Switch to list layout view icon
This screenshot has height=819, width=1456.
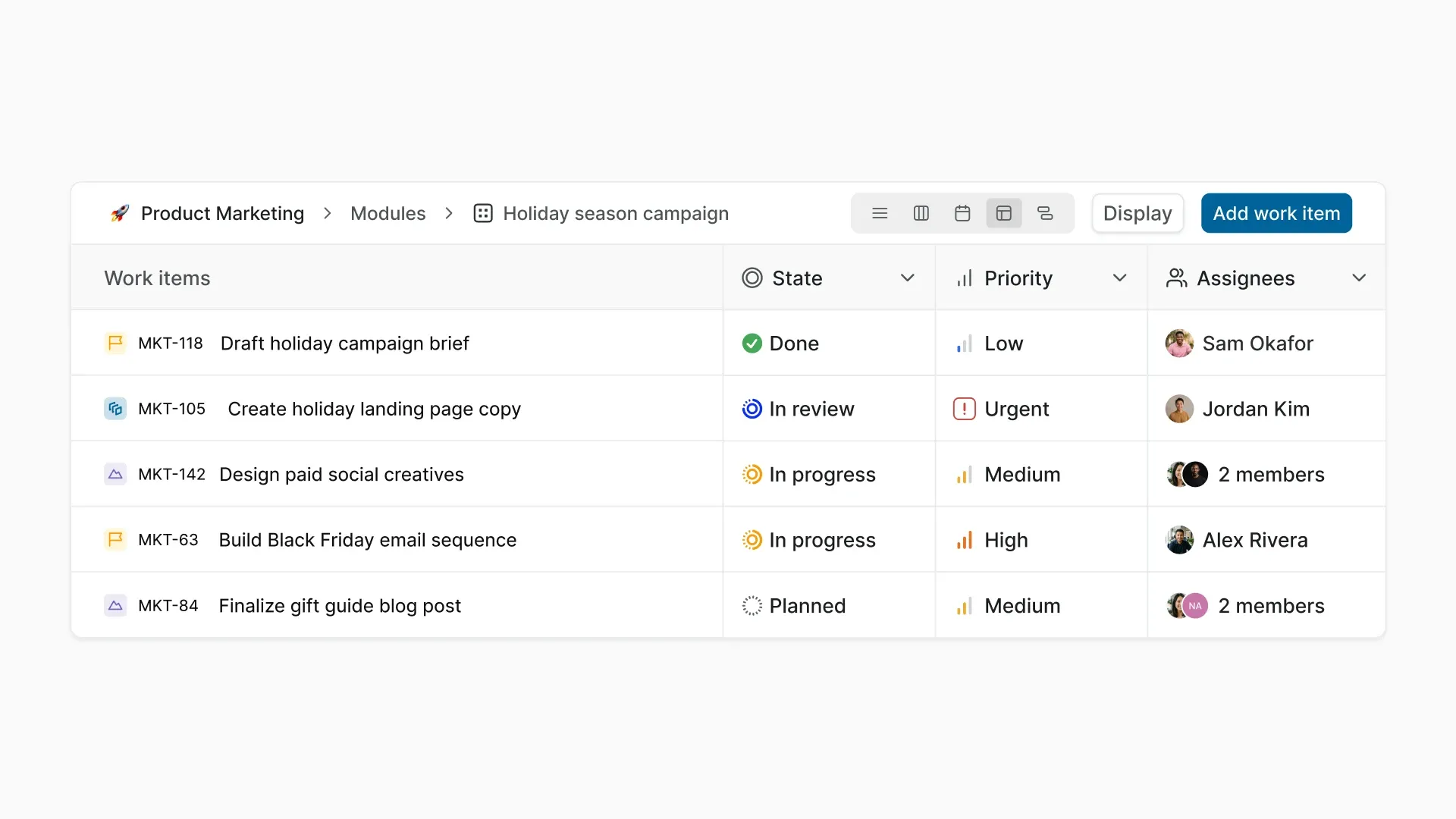point(880,214)
